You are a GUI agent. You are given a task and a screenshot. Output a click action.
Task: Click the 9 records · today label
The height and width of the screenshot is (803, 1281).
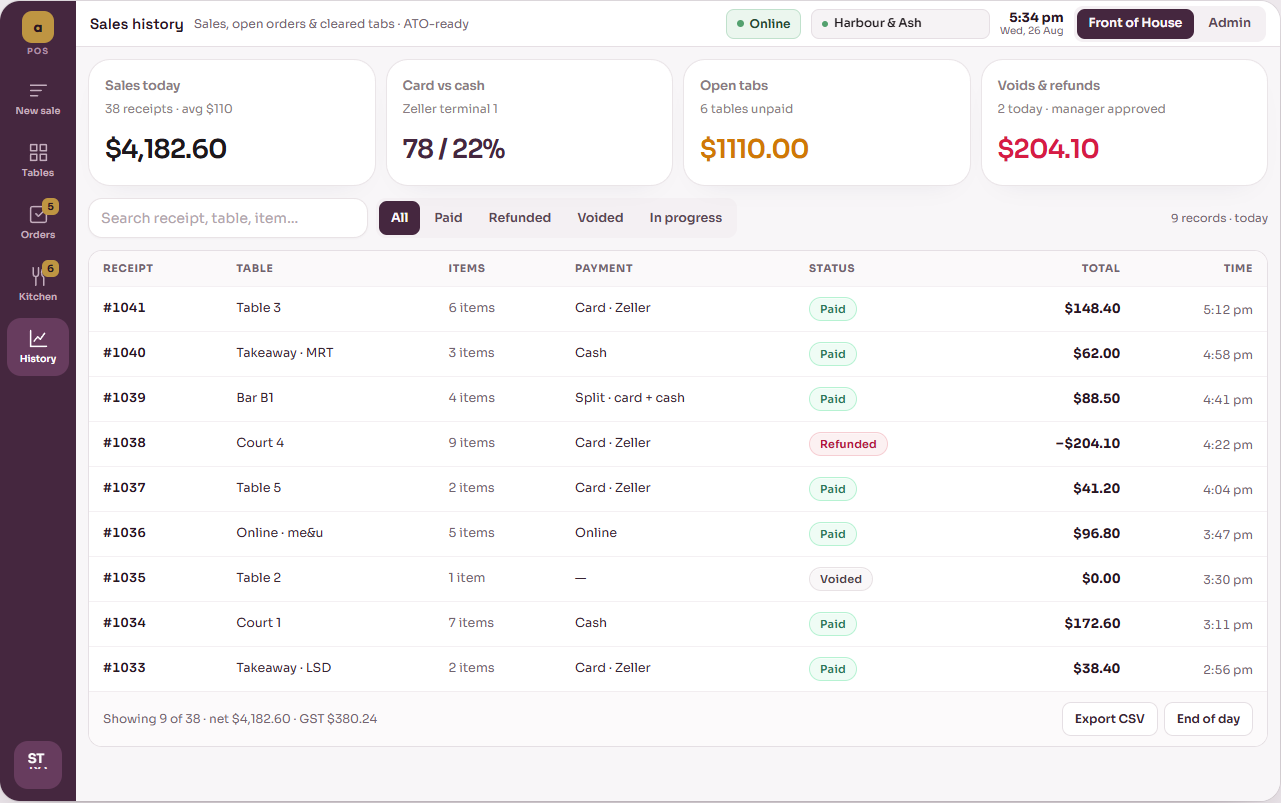point(1219,218)
